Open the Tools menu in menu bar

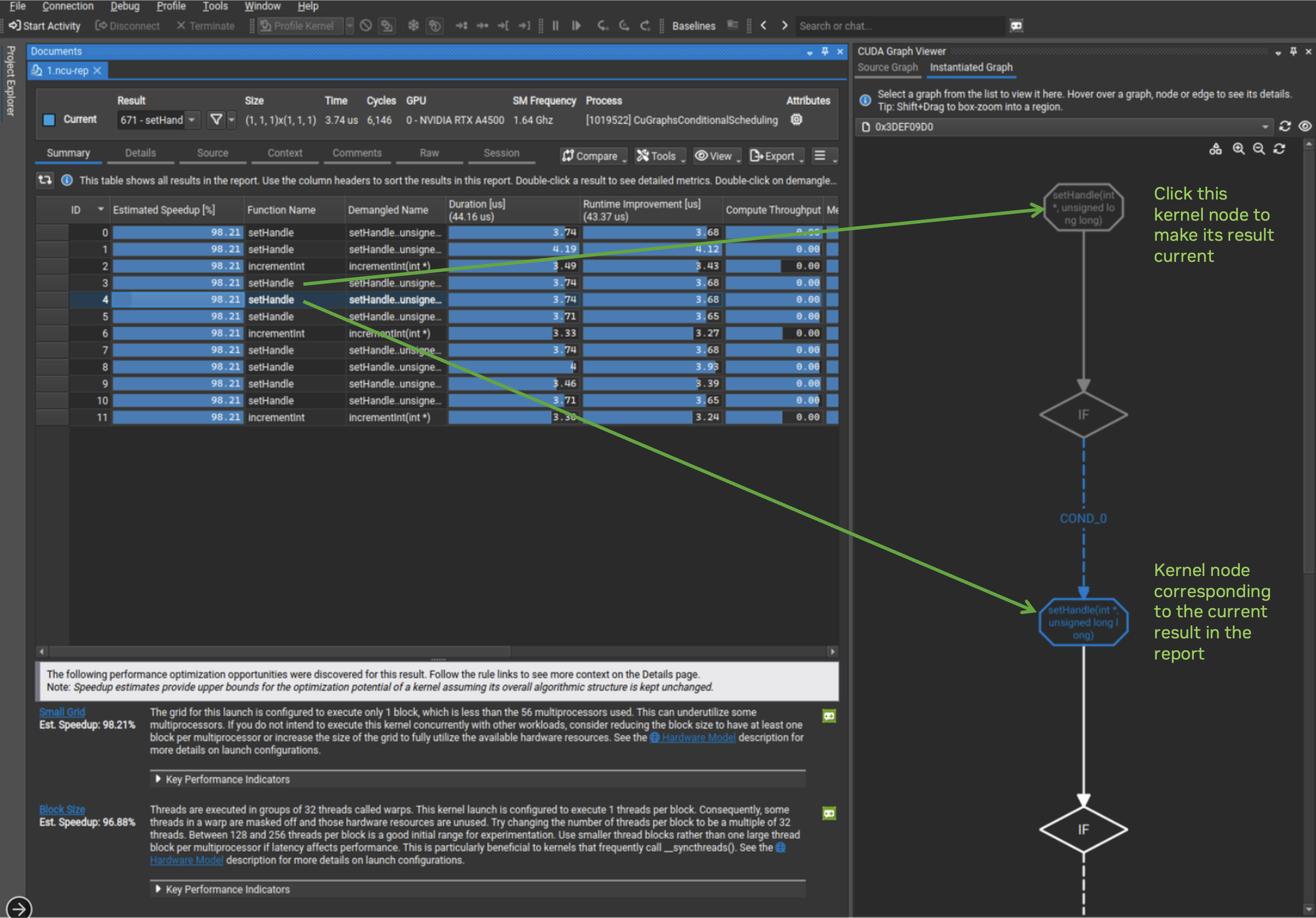(215, 6)
